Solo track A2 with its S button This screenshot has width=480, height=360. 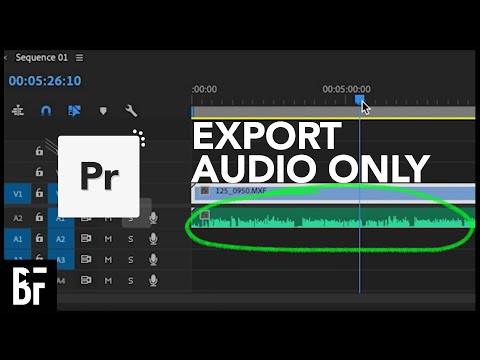click(x=131, y=239)
